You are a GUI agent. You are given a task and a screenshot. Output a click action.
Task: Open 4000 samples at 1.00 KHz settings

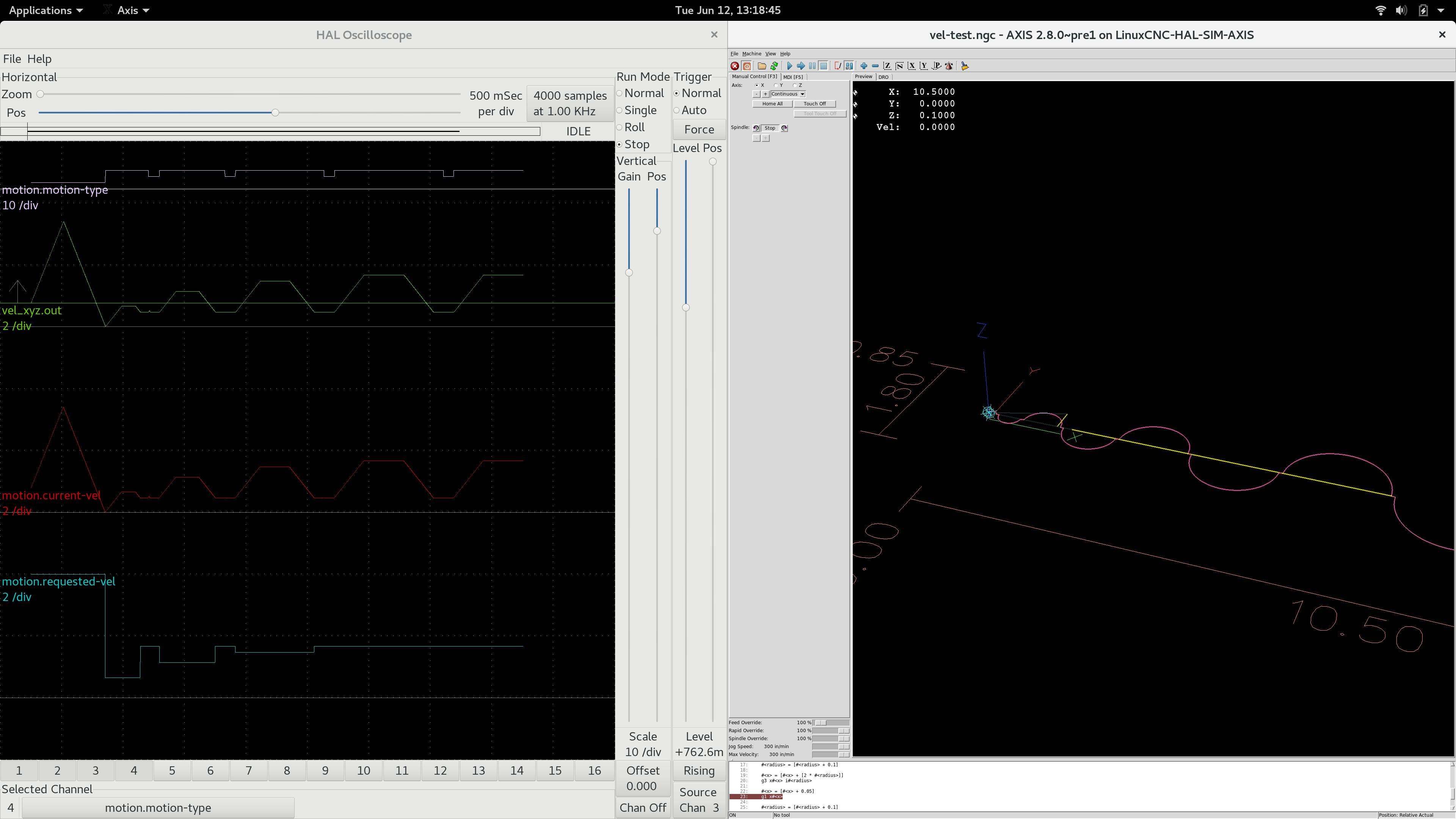[x=570, y=104]
